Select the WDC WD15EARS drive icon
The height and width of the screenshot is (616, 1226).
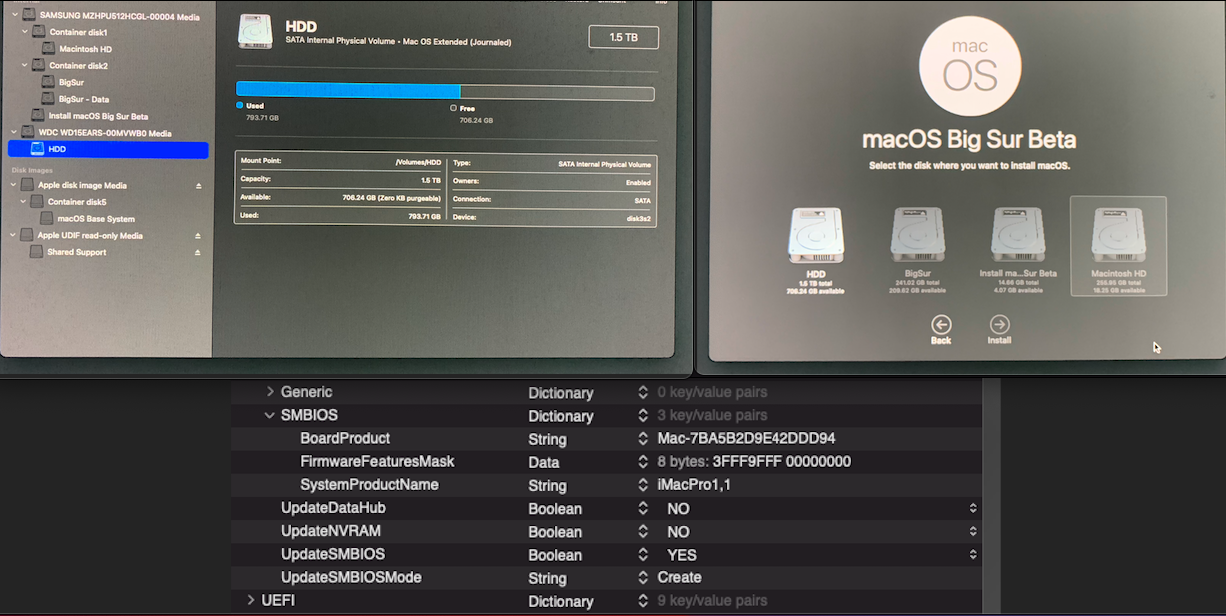27,132
